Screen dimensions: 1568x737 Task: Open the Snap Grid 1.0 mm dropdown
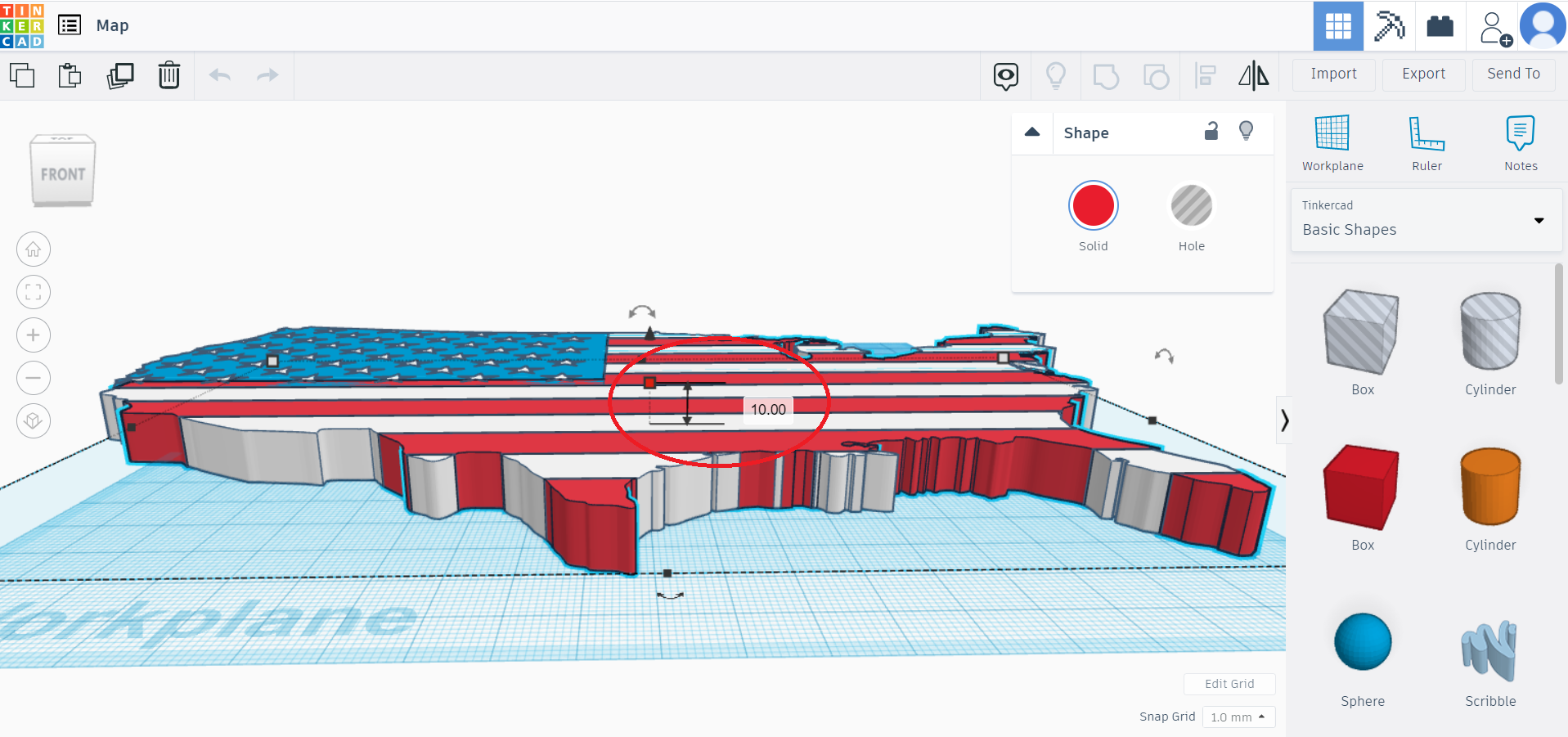click(1238, 717)
